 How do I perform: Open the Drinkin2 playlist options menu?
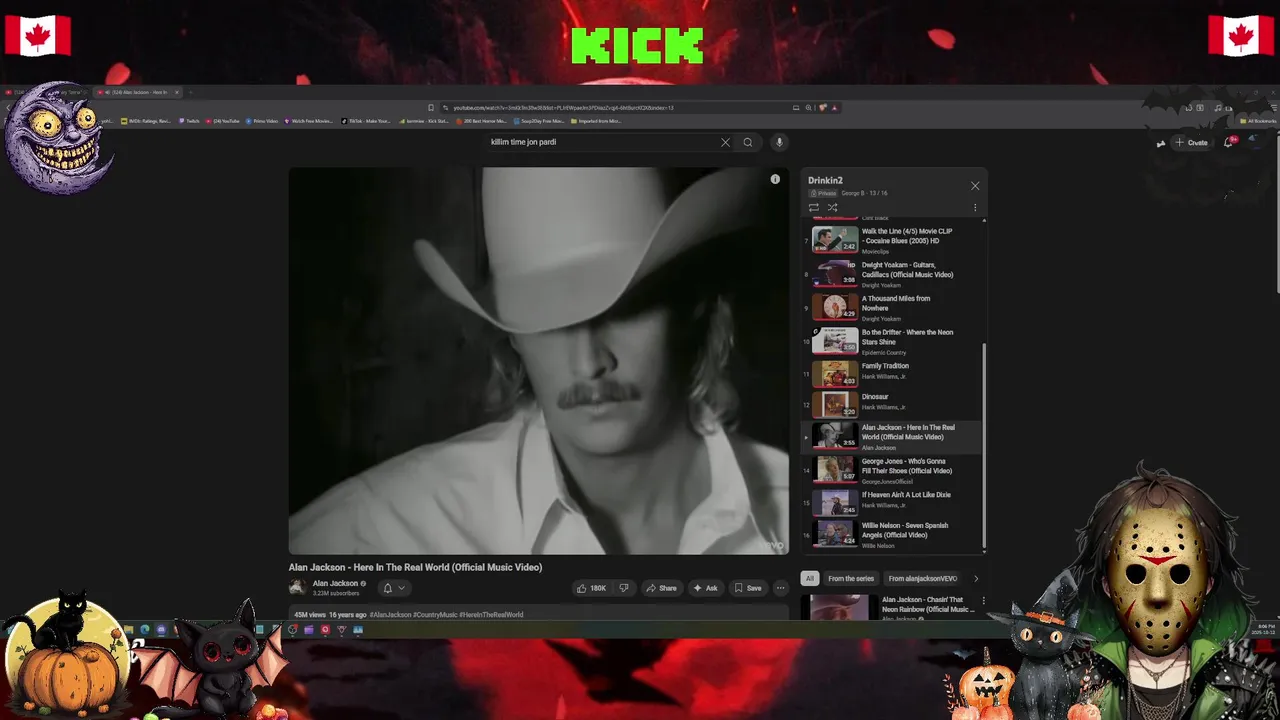[975, 208]
